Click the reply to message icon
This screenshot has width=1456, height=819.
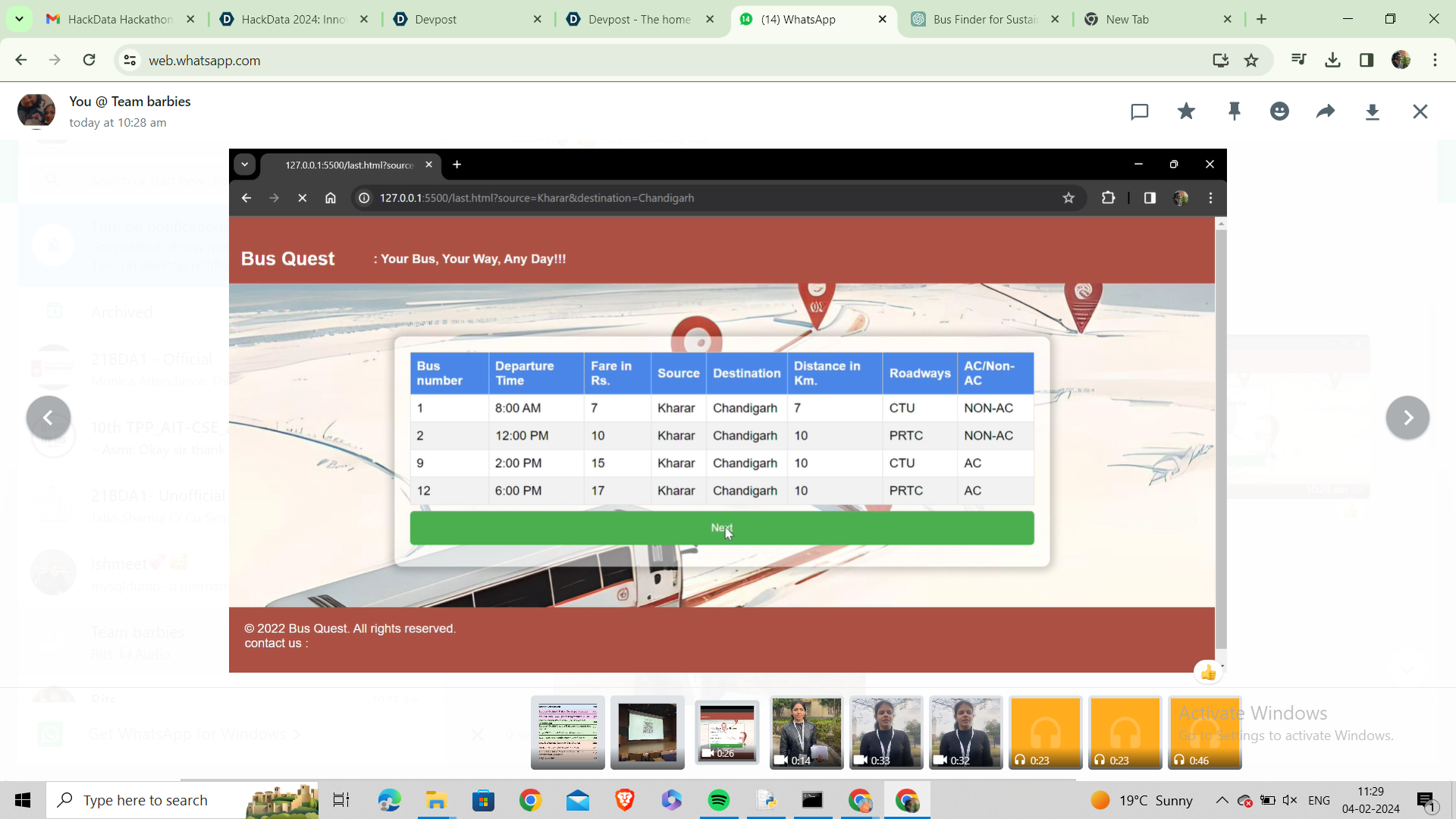1139,112
